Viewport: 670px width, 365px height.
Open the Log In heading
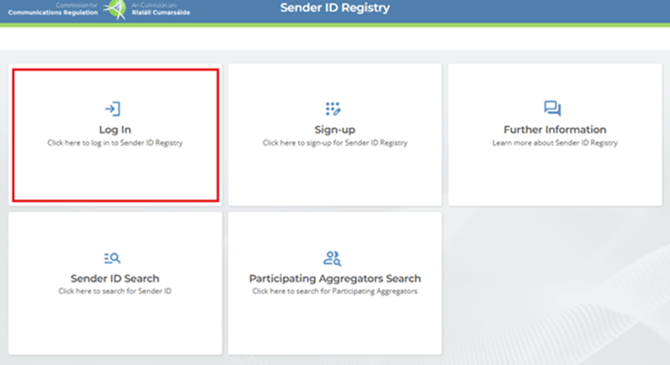pyautogui.click(x=115, y=130)
